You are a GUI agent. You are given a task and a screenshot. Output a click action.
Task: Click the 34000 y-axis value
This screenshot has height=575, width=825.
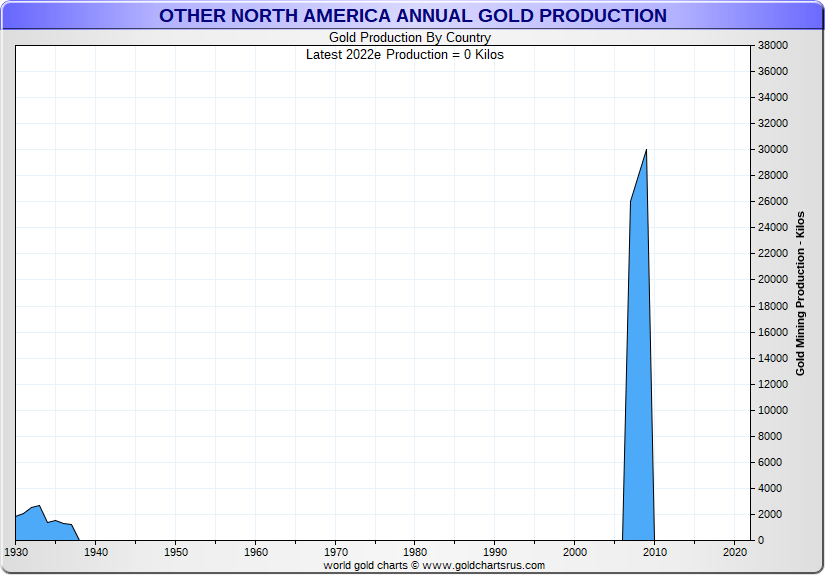(x=773, y=97)
